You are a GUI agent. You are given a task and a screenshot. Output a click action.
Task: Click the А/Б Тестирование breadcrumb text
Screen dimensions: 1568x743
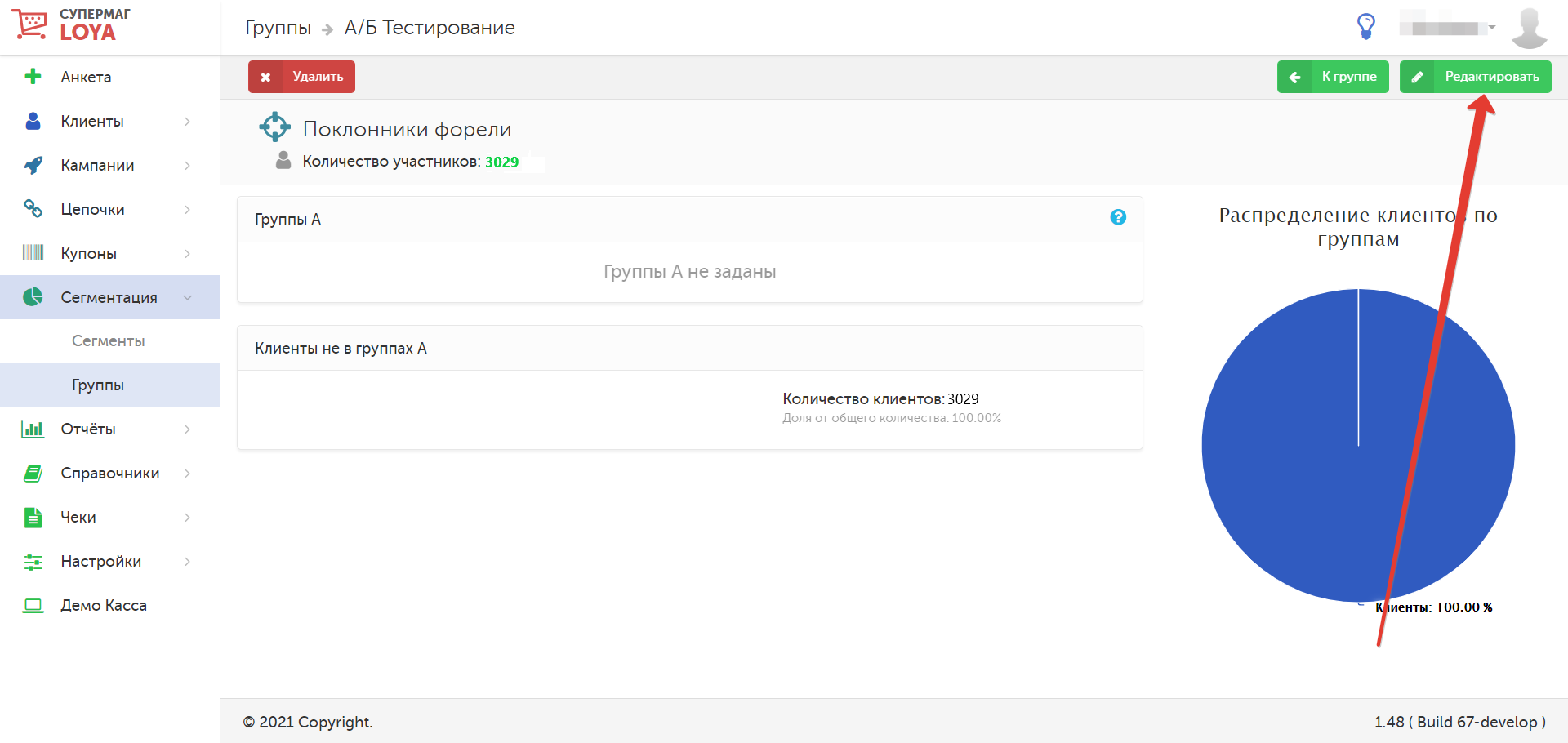(430, 28)
